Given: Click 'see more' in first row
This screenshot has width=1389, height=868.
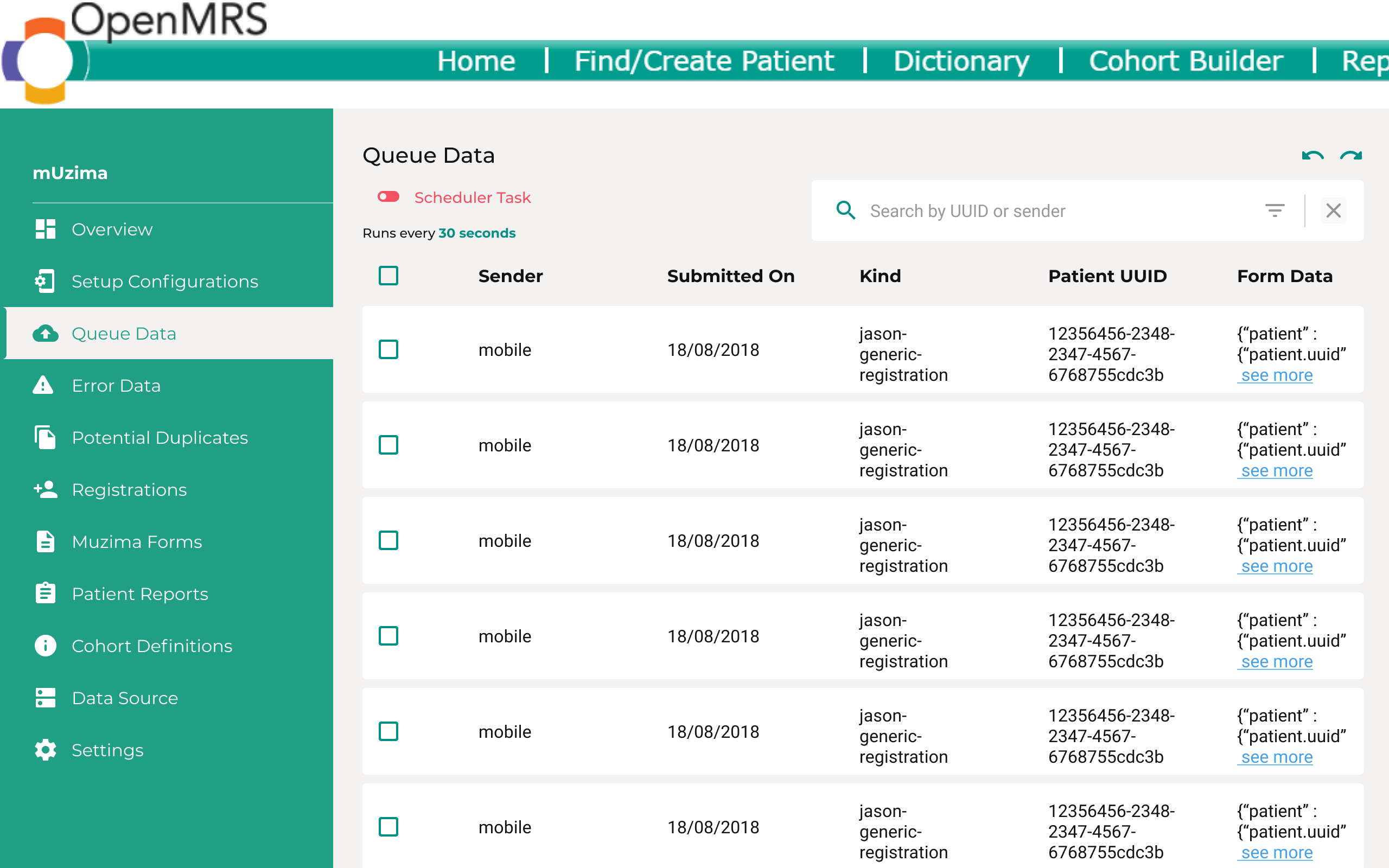Looking at the screenshot, I should 1276,375.
